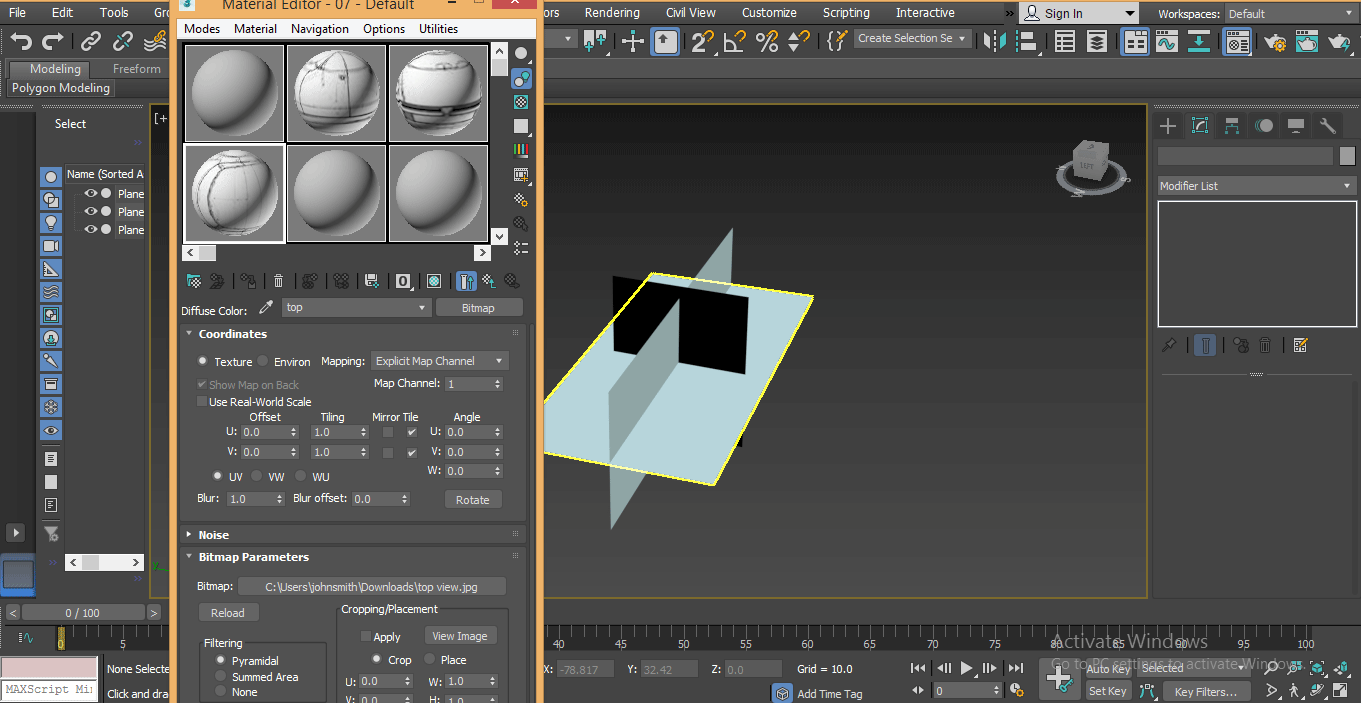The height and width of the screenshot is (703, 1361).
Task: Click the Undo arrow icon
Action: click(x=21, y=41)
